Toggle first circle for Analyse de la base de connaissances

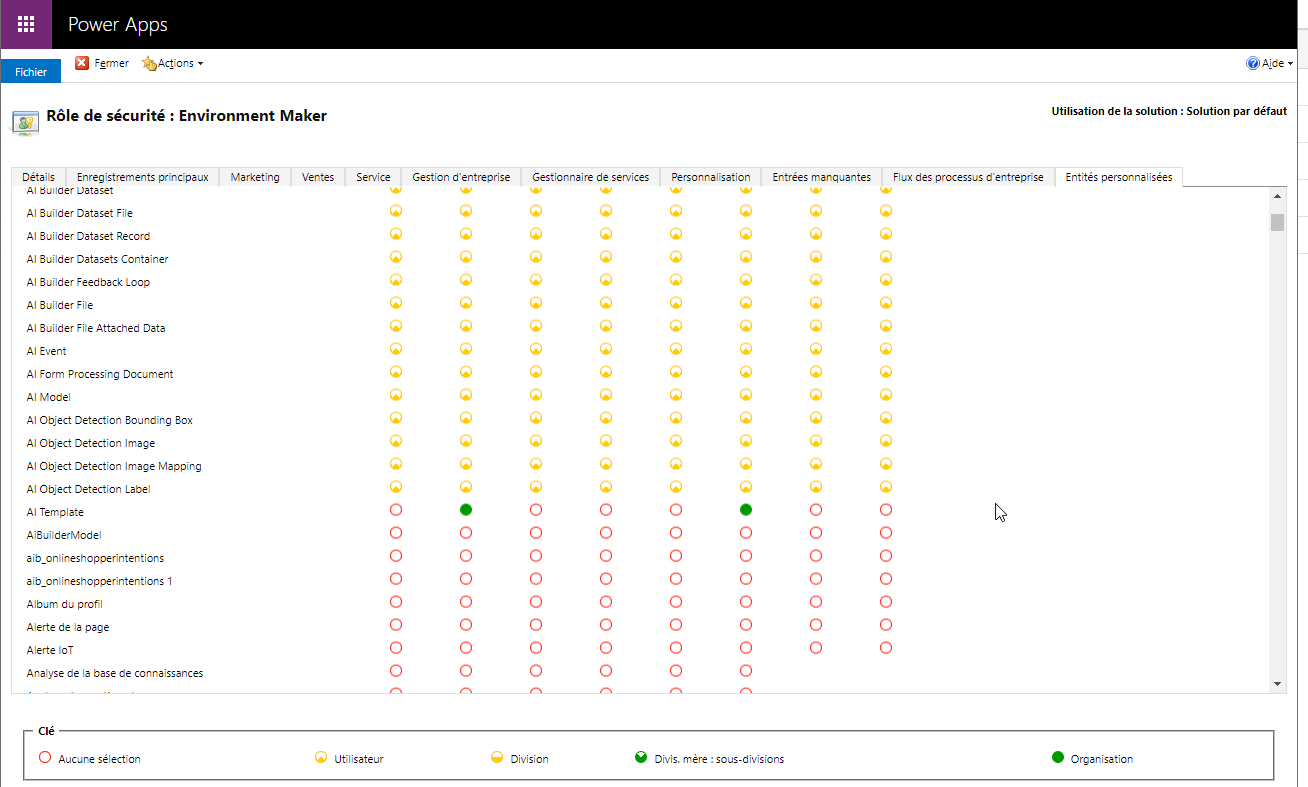[x=396, y=671]
